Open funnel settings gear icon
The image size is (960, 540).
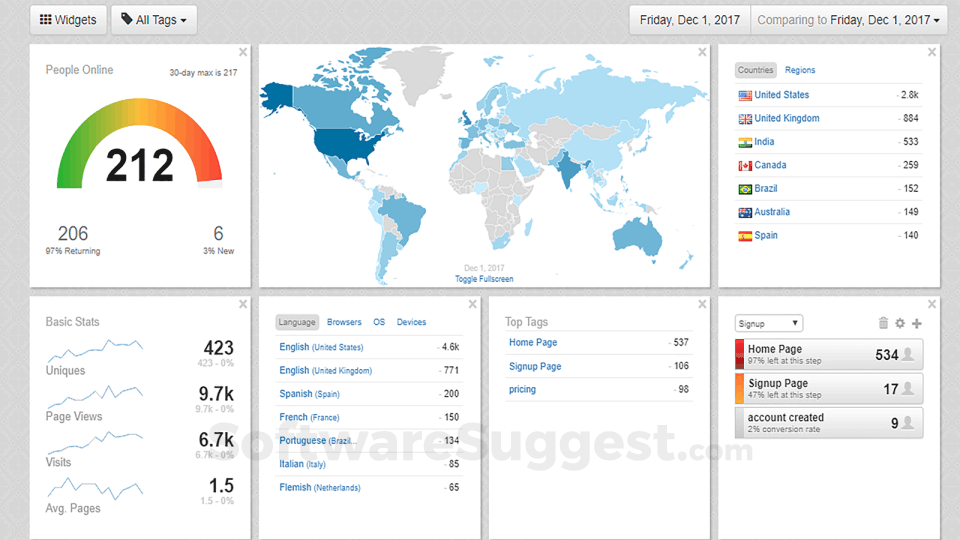pyautogui.click(x=900, y=323)
